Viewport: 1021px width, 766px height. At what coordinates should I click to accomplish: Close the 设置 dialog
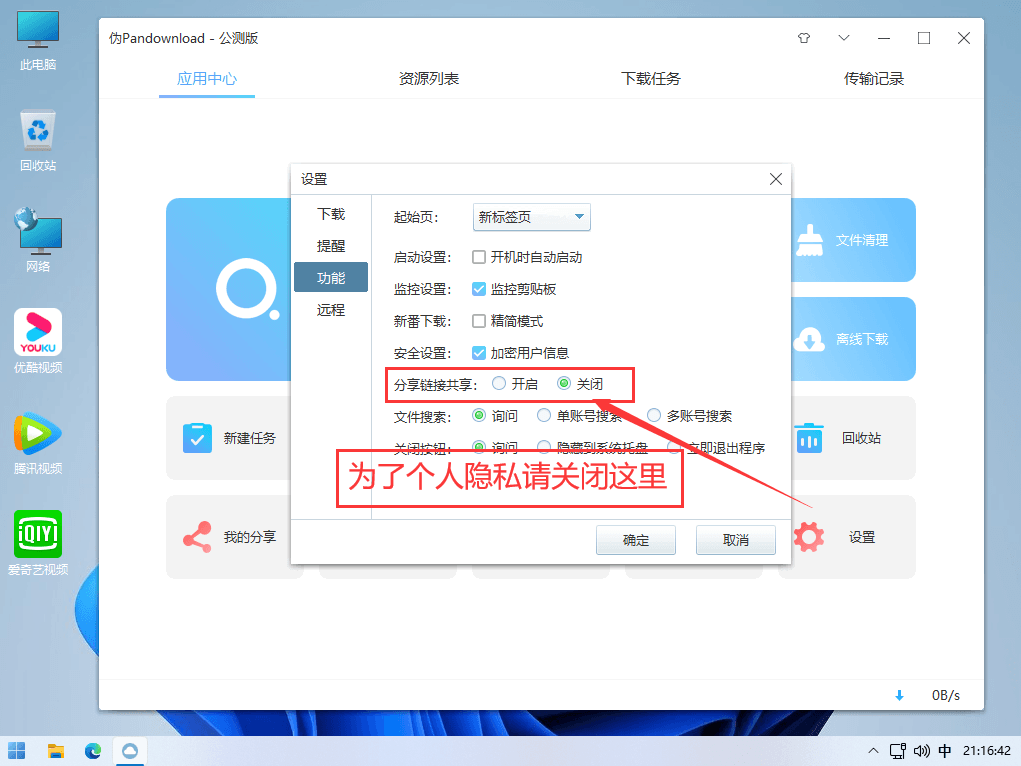[x=776, y=179]
